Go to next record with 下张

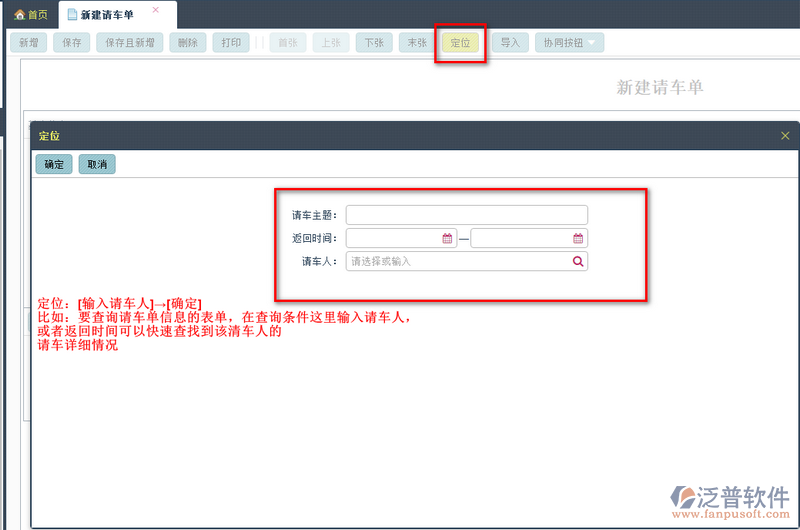click(x=374, y=43)
